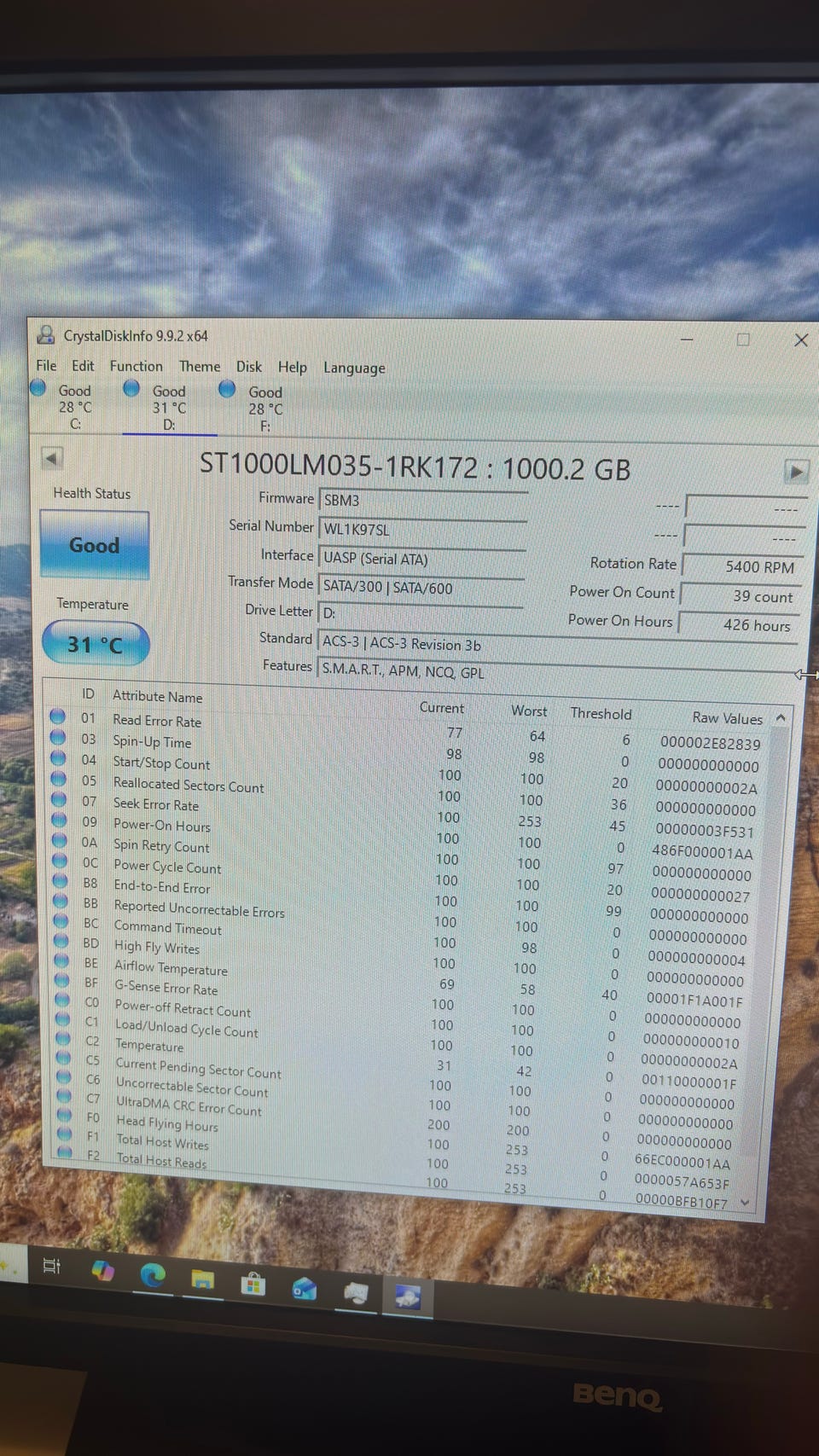This screenshot has width=819, height=1456.
Task: Click status circle for Spin-Up Time
Action: [x=58, y=737]
